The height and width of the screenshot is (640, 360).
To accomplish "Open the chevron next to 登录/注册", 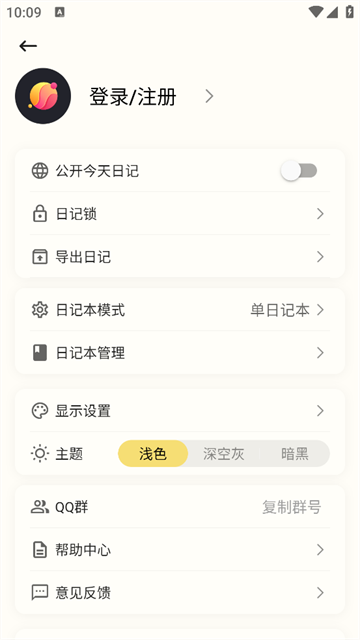I will pos(209,96).
